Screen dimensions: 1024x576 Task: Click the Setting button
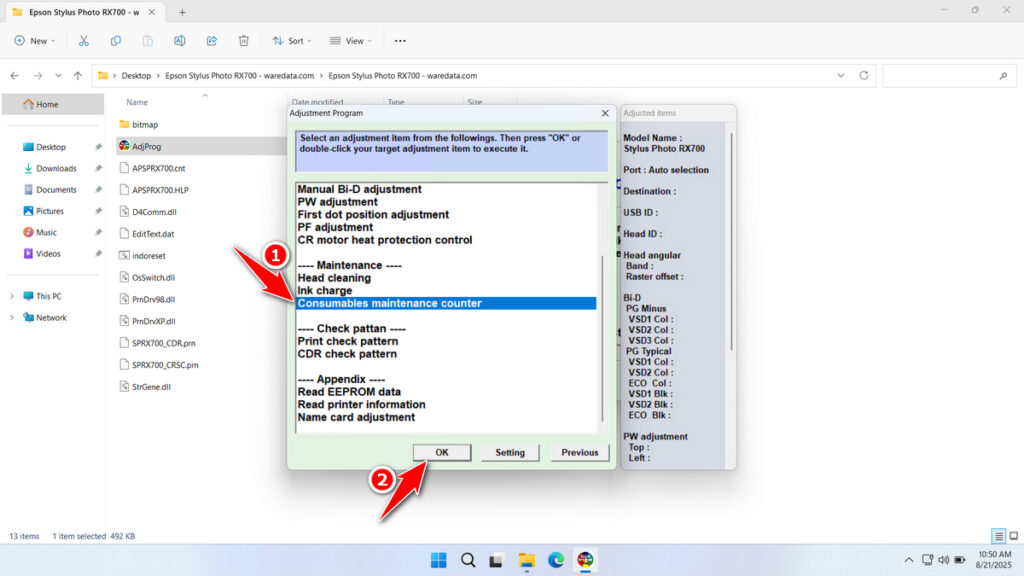(510, 452)
